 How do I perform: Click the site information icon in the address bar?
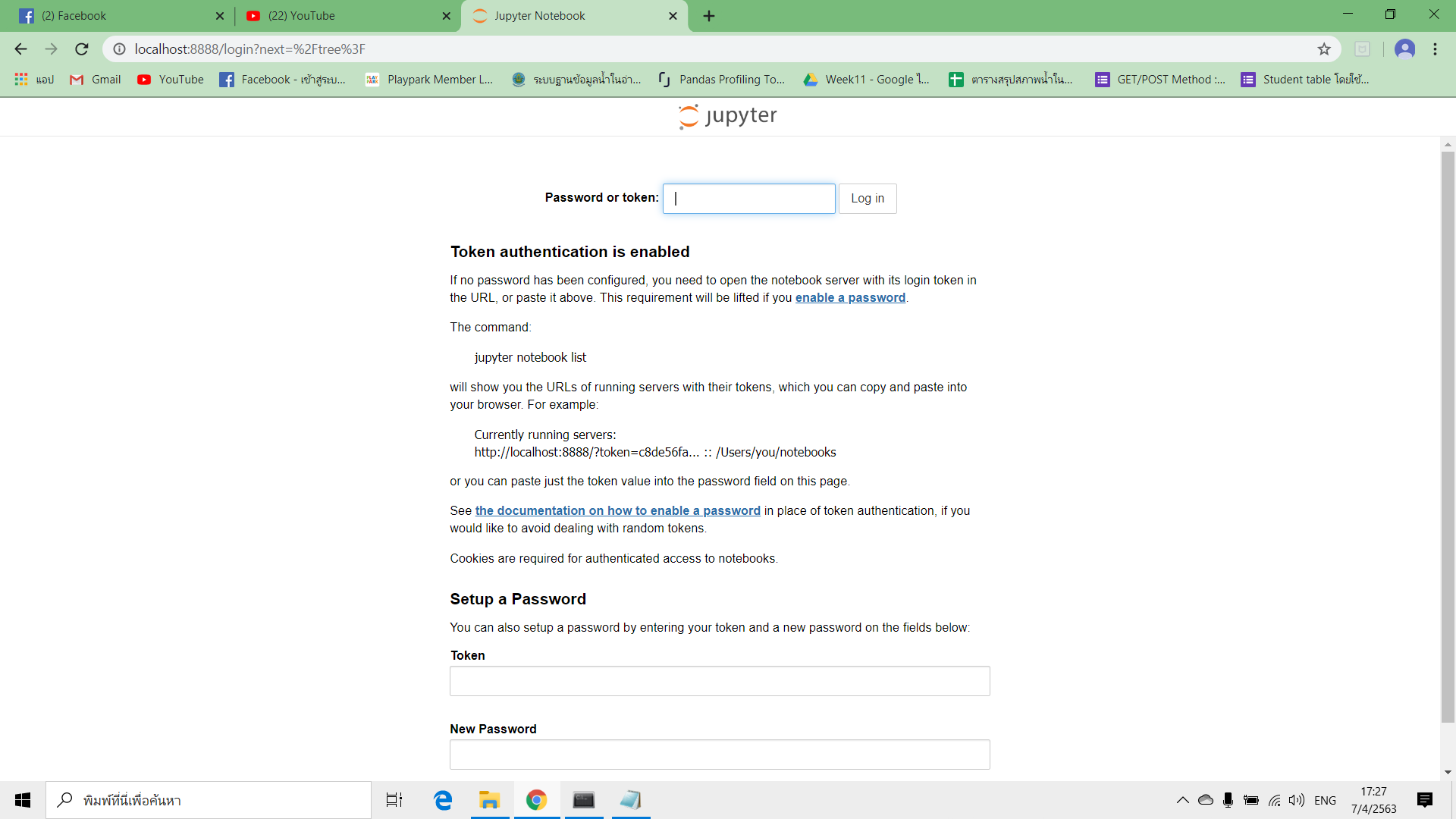[119, 49]
